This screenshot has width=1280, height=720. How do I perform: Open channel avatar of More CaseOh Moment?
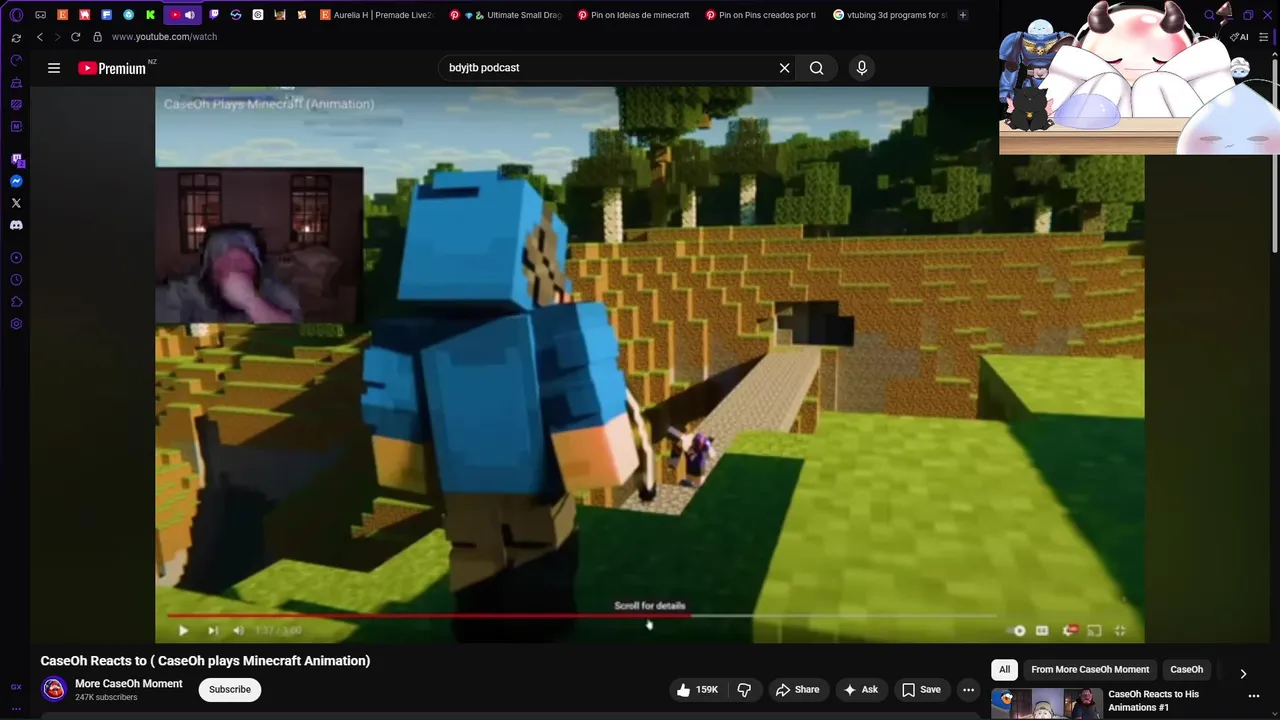(x=54, y=689)
